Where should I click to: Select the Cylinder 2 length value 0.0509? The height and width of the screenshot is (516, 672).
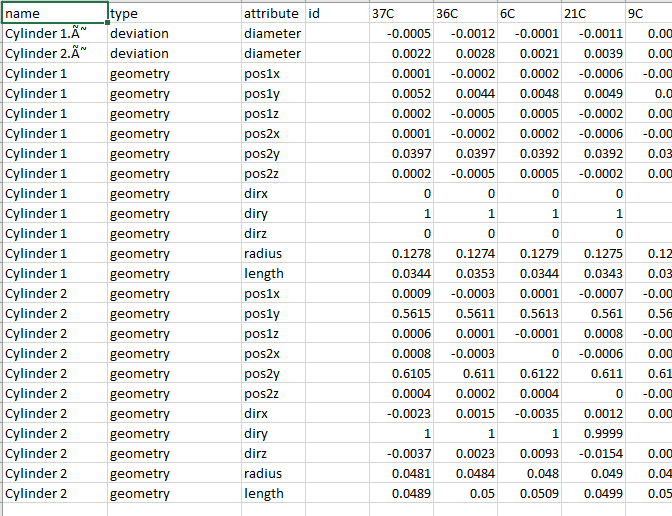(528, 493)
